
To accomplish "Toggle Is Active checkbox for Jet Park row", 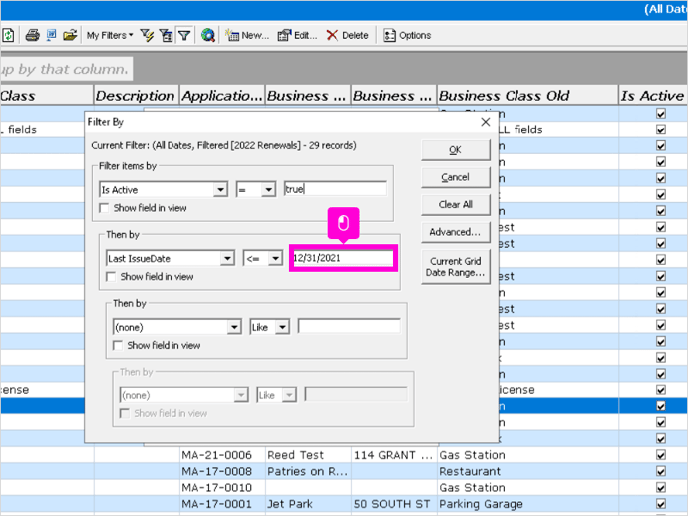I will [x=661, y=504].
